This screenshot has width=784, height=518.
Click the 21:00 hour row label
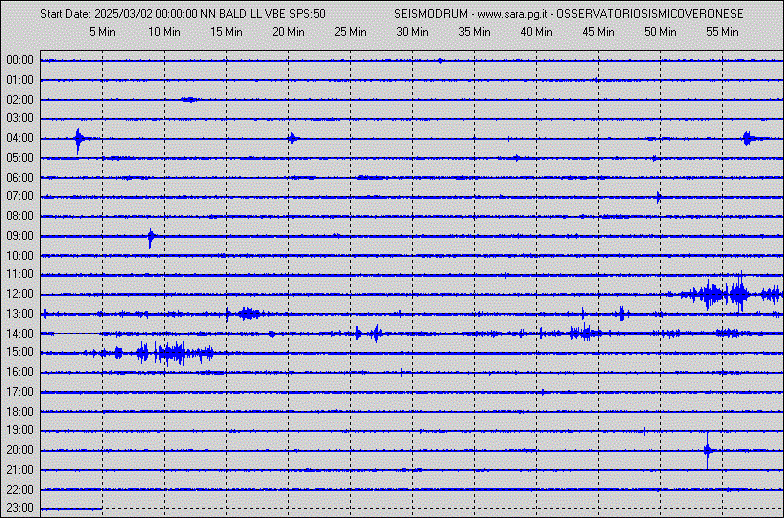tap(20, 470)
